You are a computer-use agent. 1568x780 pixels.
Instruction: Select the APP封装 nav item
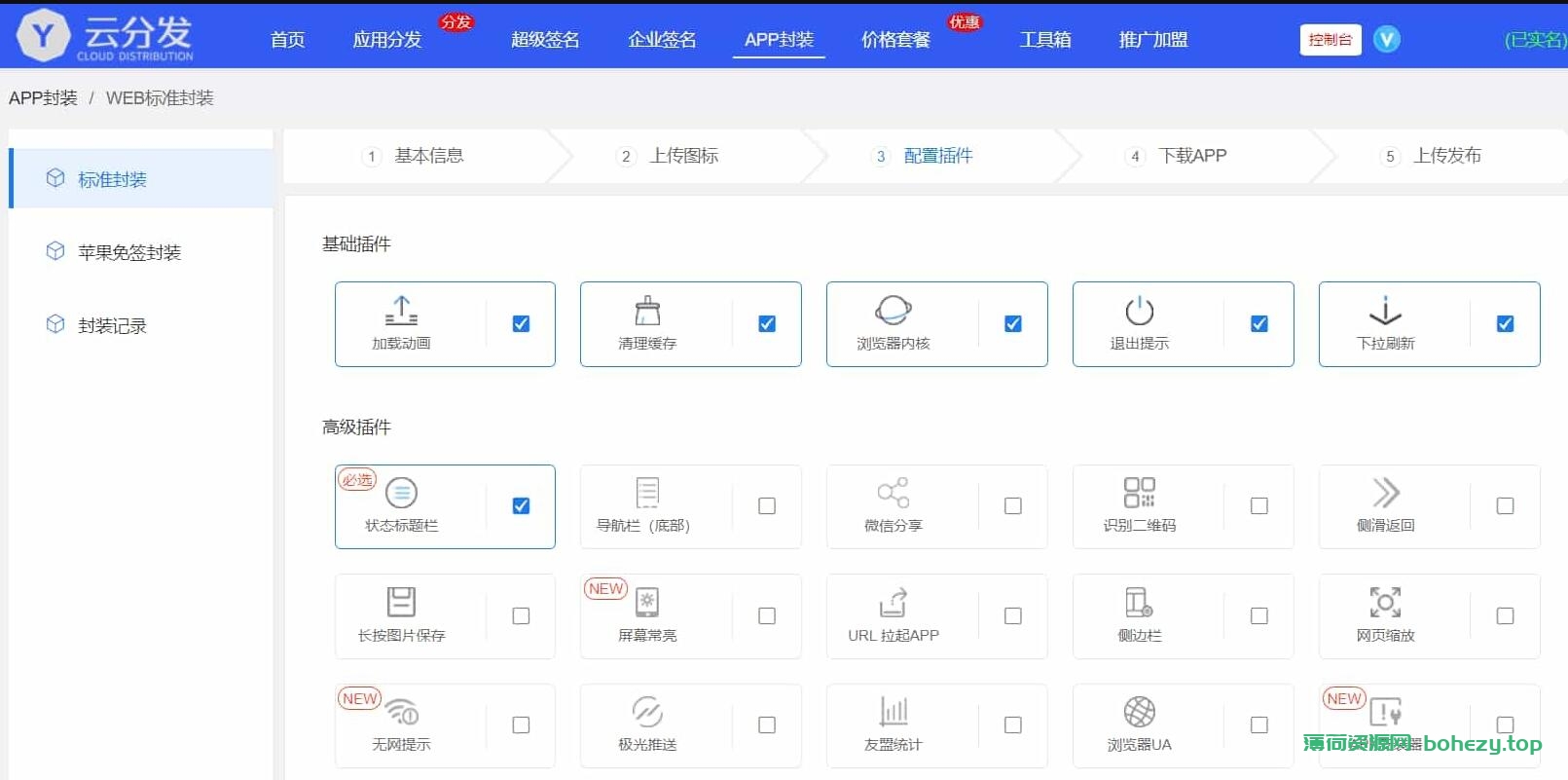pos(779,40)
